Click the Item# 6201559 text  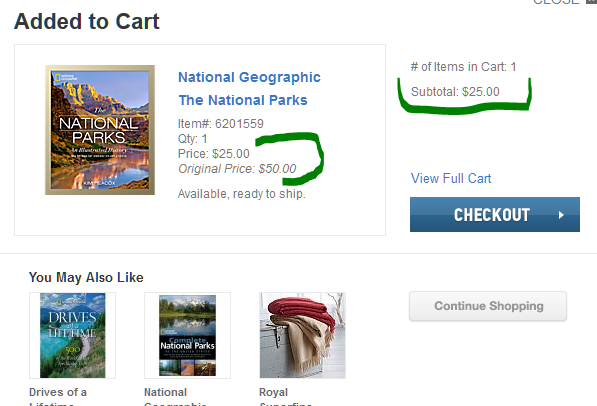coord(221,124)
